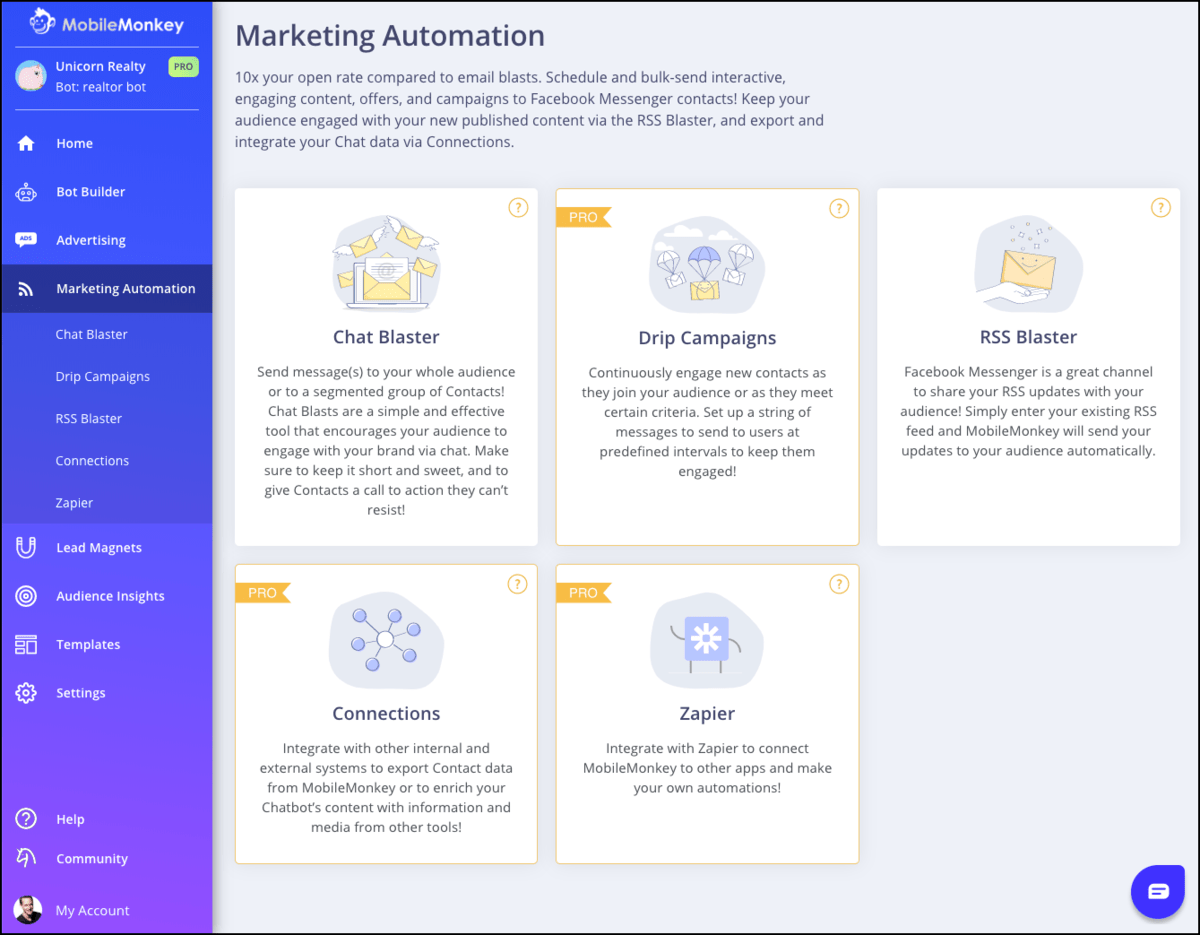
Task: Click the RSS Blaster card title
Action: click(x=1028, y=337)
